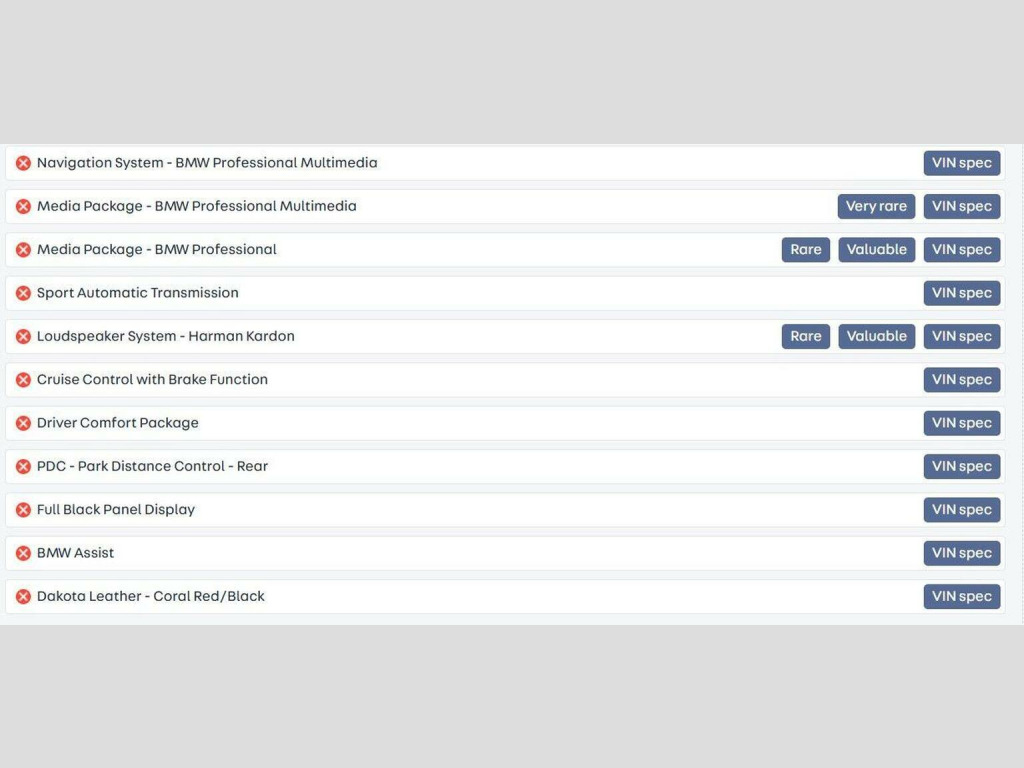Click the Very rare badge on Media Package
The height and width of the screenshot is (768, 1024).
coord(876,206)
